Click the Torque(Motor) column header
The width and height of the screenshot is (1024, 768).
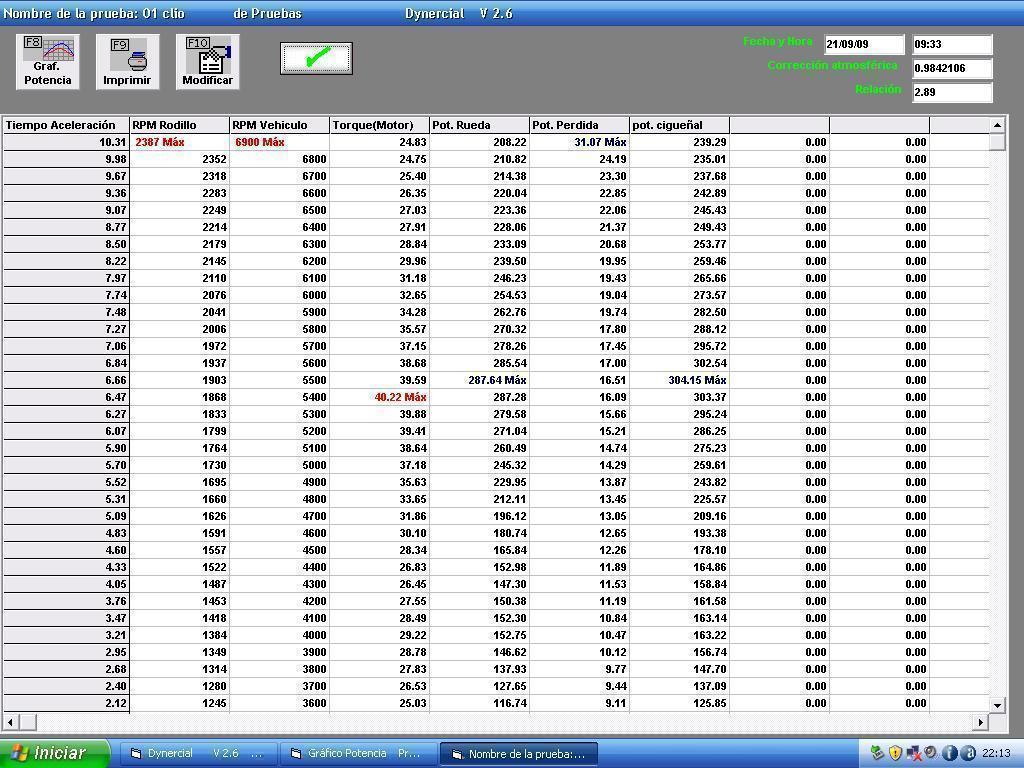pyautogui.click(x=379, y=125)
